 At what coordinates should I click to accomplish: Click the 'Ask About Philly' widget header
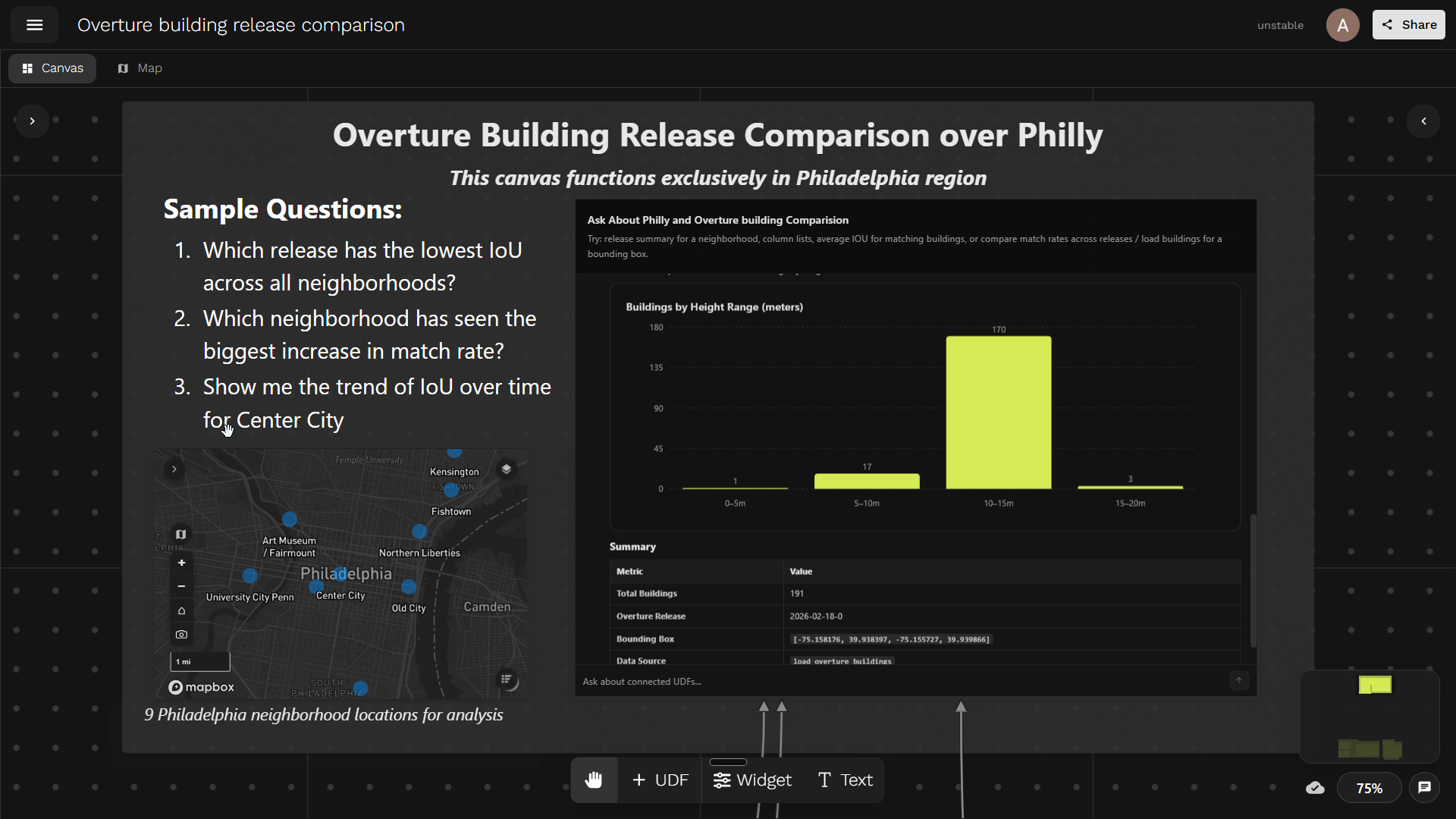click(x=718, y=220)
